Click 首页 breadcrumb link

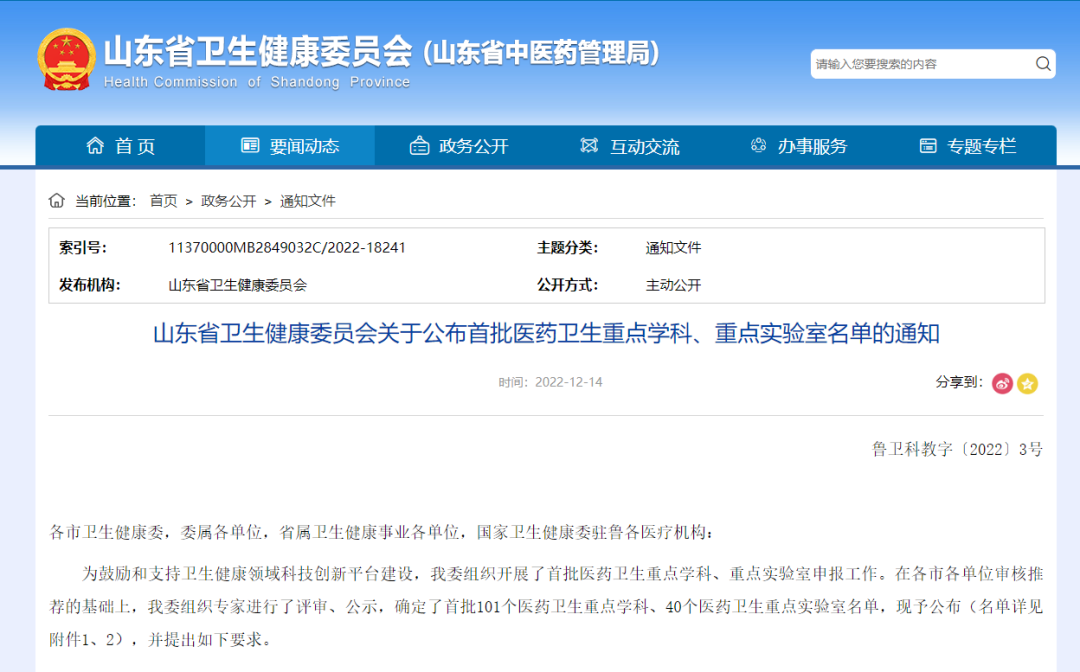[163, 201]
